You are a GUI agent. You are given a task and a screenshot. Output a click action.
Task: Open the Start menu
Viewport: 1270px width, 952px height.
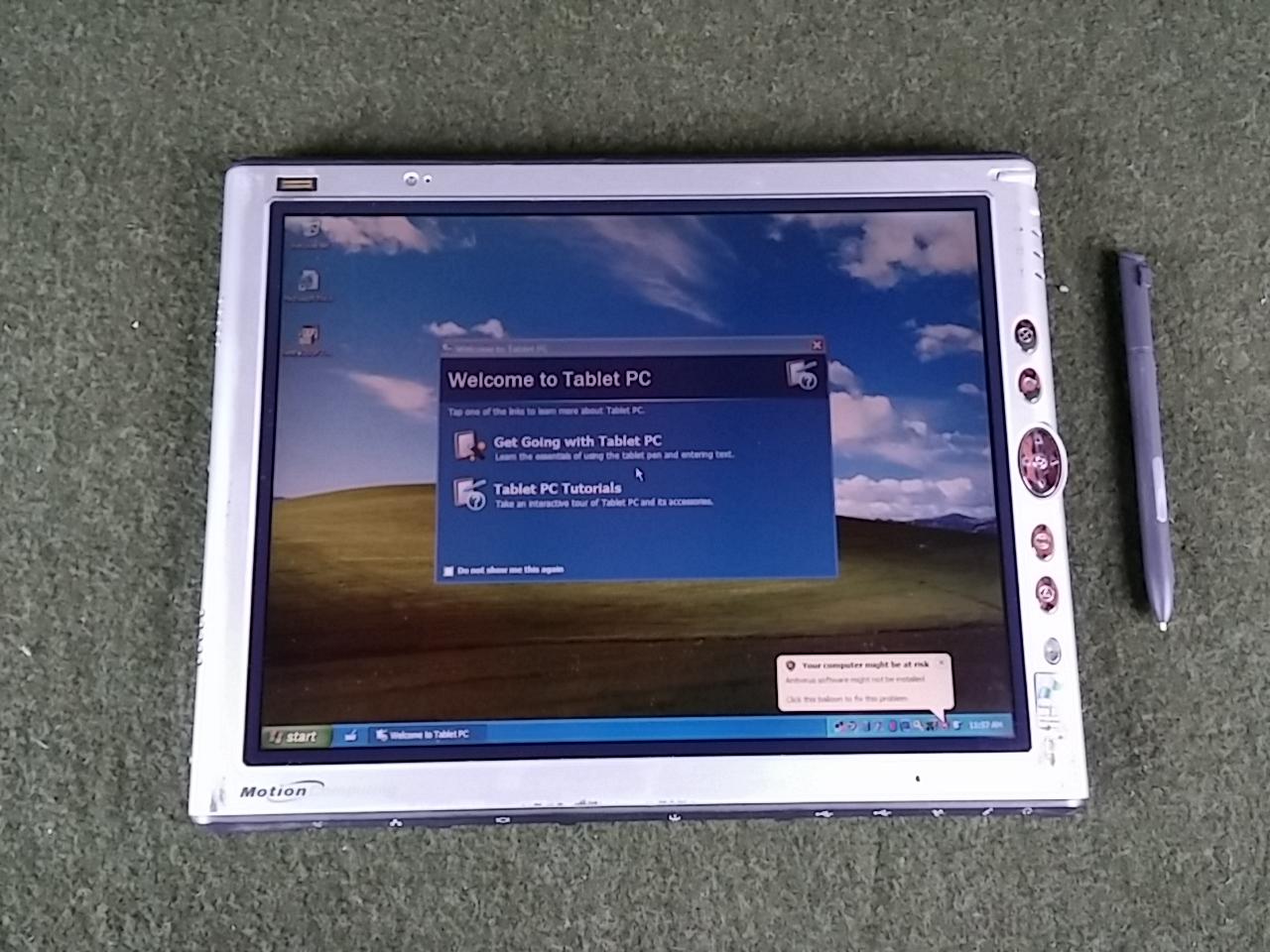296,735
